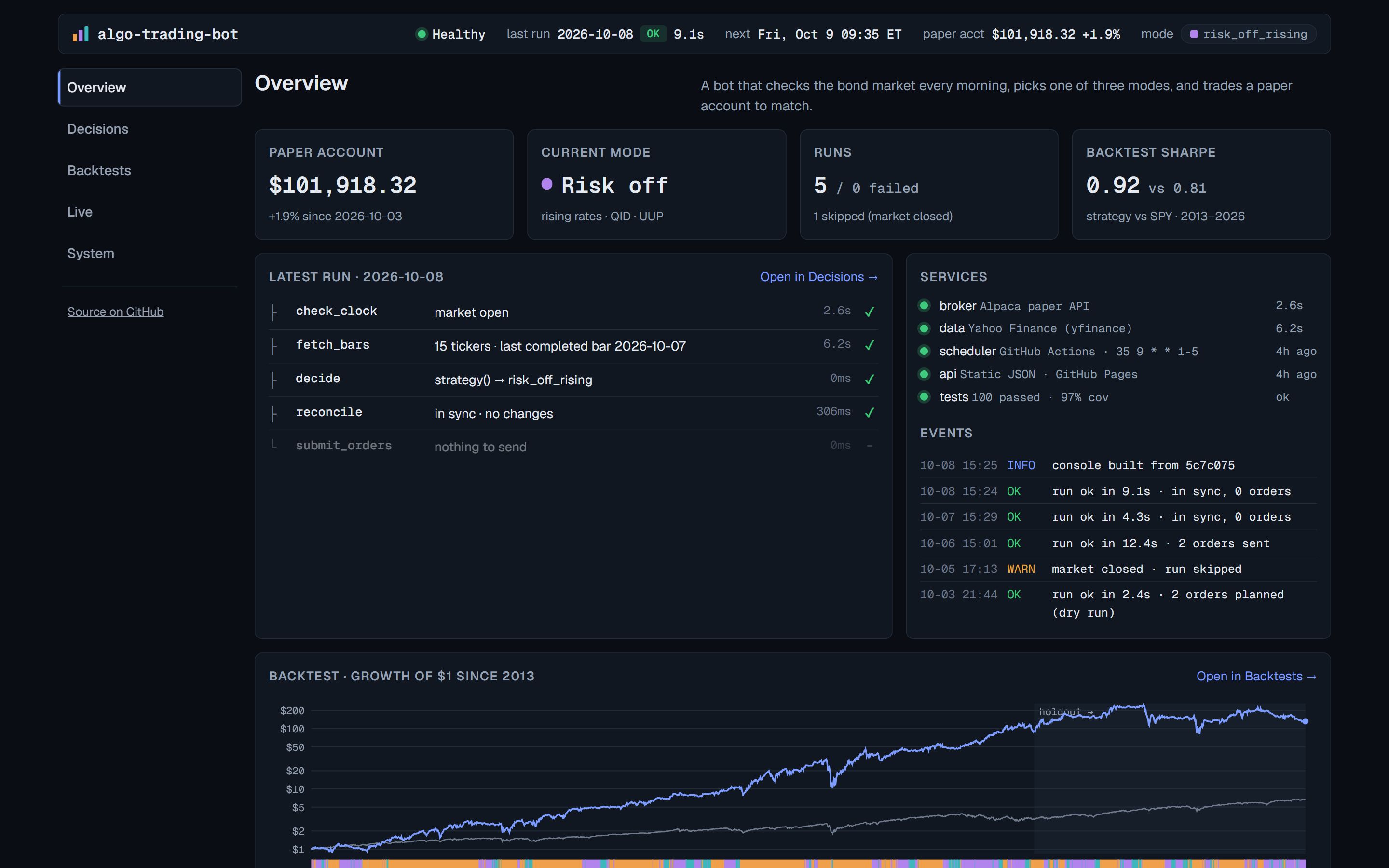Click the Backtest Sharpe 0.92 card
Viewport: 1389px width, 868px height.
[1201, 184]
